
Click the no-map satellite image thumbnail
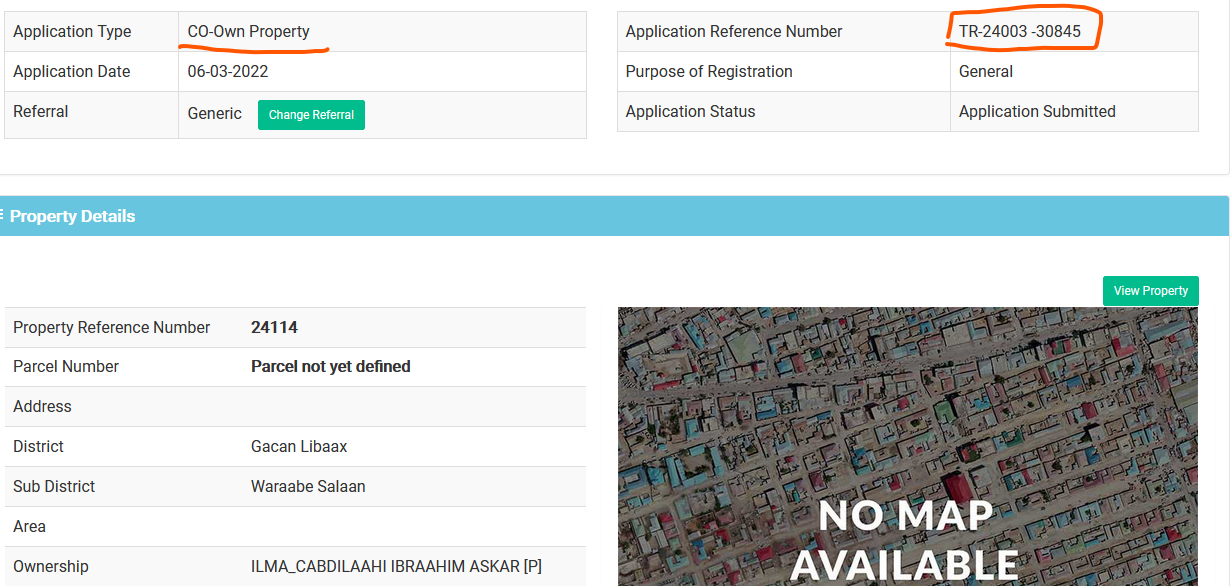(x=908, y=446)
